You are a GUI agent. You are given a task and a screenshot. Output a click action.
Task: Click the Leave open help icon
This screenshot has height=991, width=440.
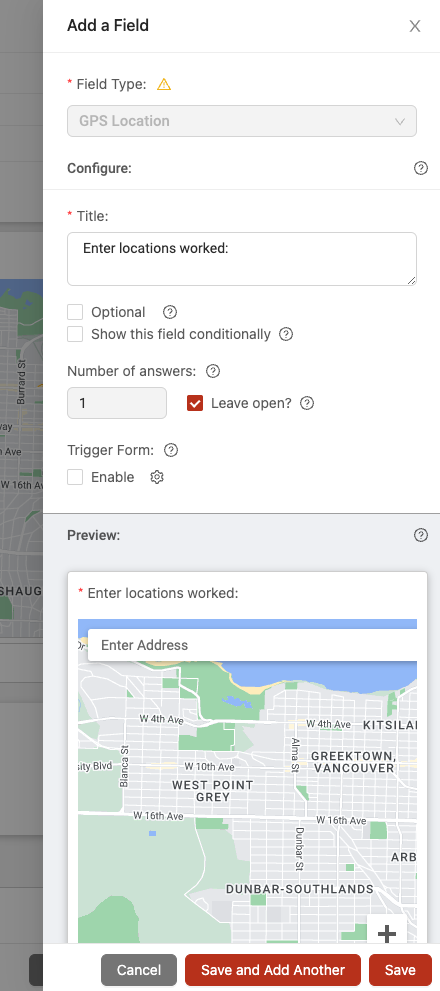coord(307,403)
